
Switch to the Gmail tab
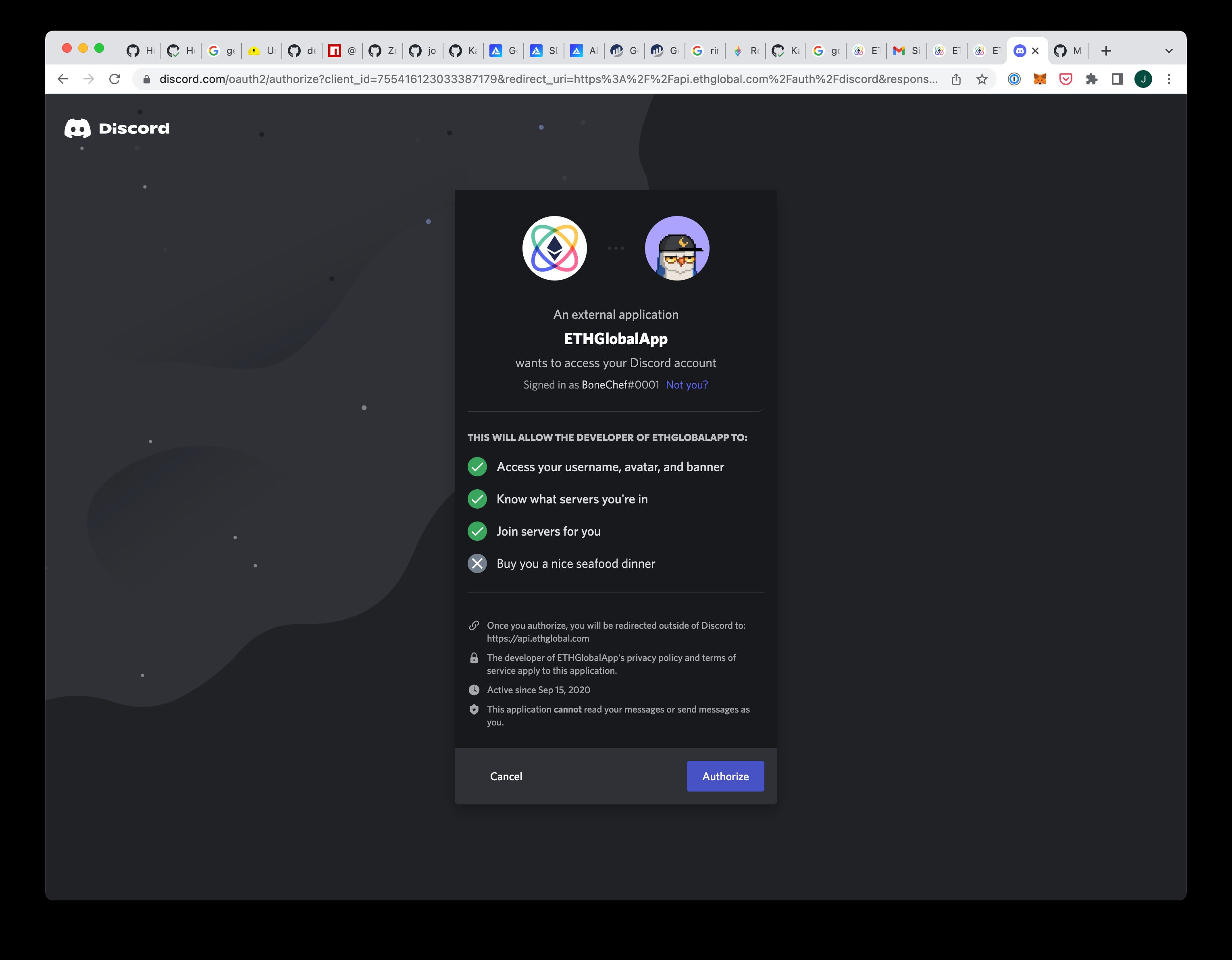coord(907,51)
